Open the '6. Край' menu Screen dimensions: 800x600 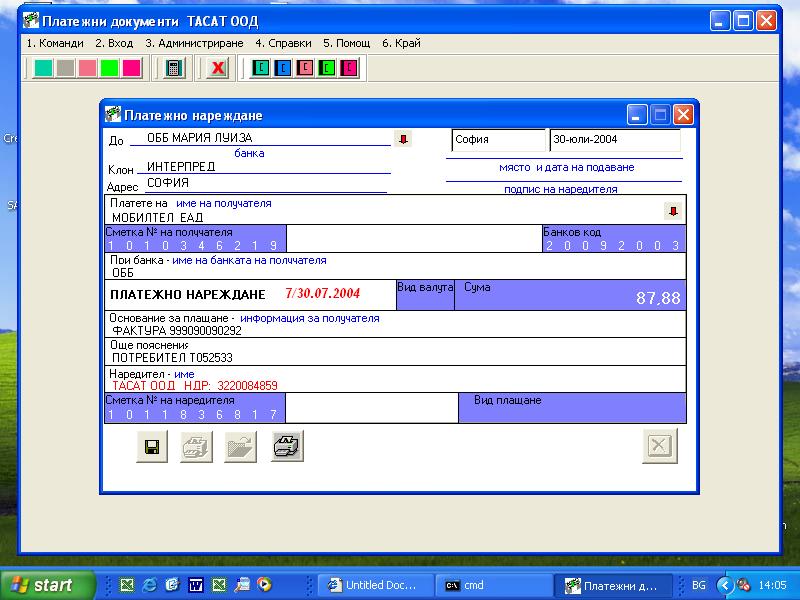(402, 43)
